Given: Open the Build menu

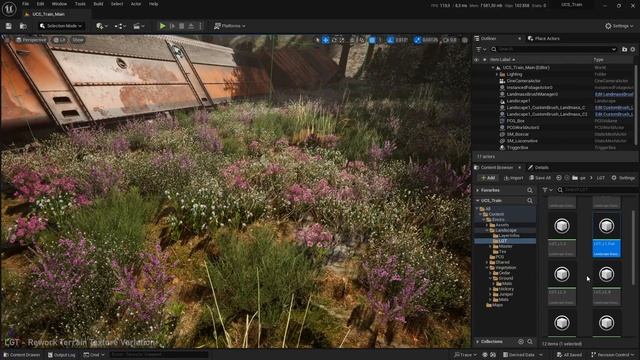Looking at the screenshot, I should 98,4.
